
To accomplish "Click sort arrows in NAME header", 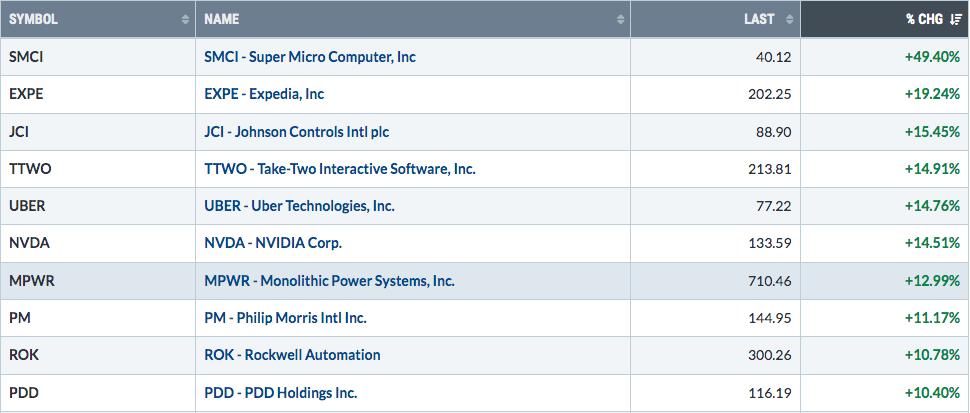I will pyautogui.click(x=620, y=19).
